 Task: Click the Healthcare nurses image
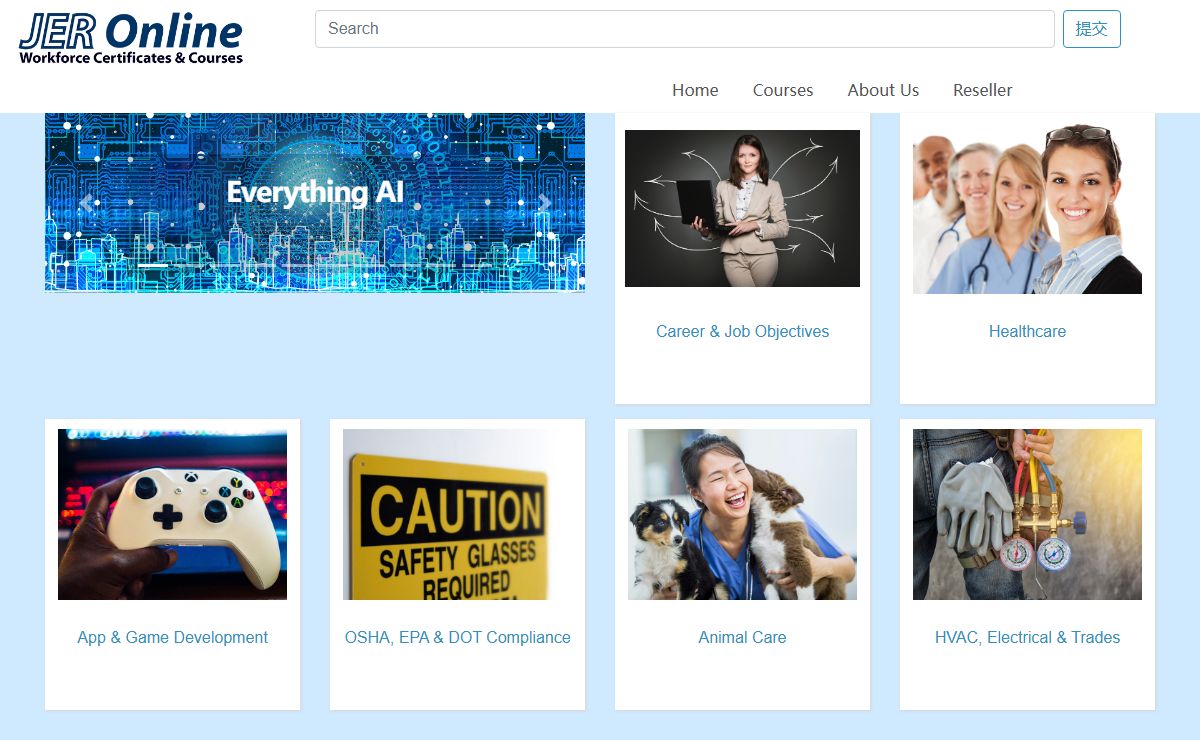1027,209
